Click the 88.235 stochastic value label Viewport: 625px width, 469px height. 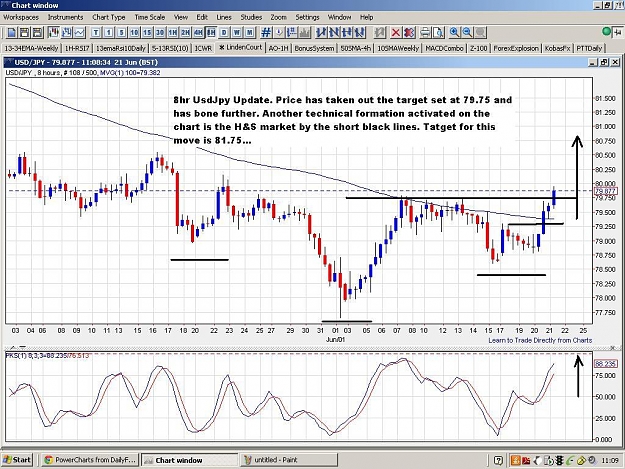(605, 364)
